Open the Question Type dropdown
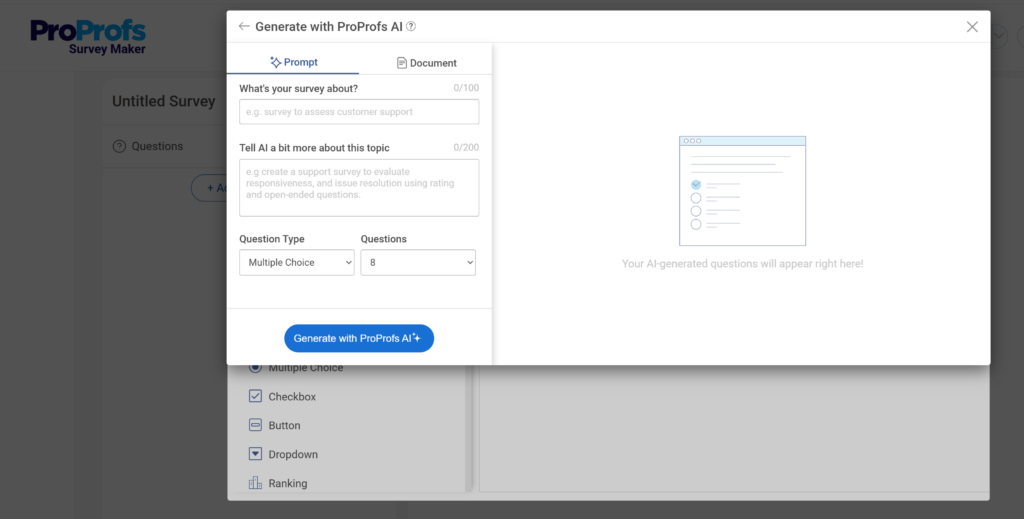 pos(297,262)
